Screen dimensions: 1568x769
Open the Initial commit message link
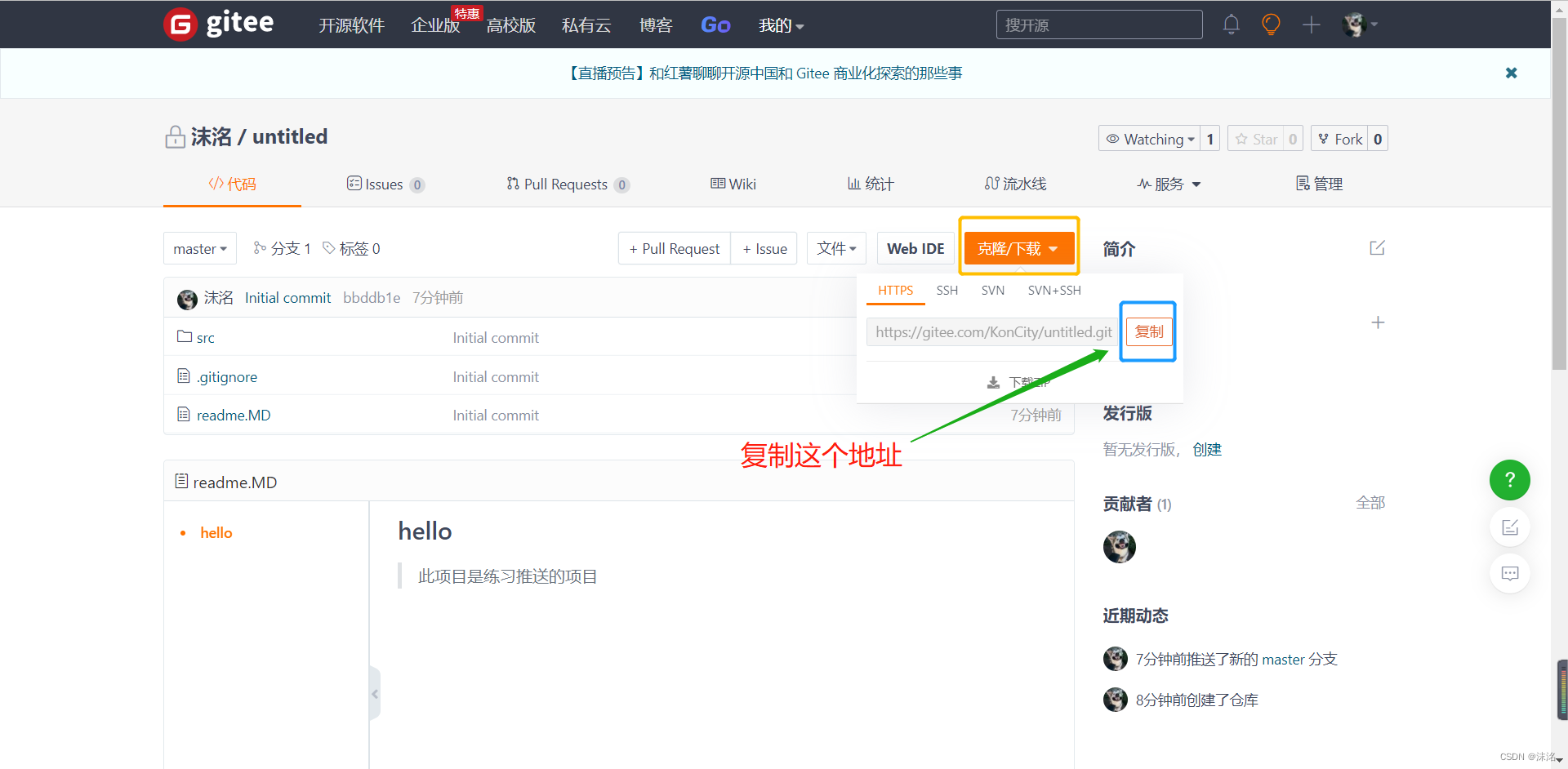(287, 298)
